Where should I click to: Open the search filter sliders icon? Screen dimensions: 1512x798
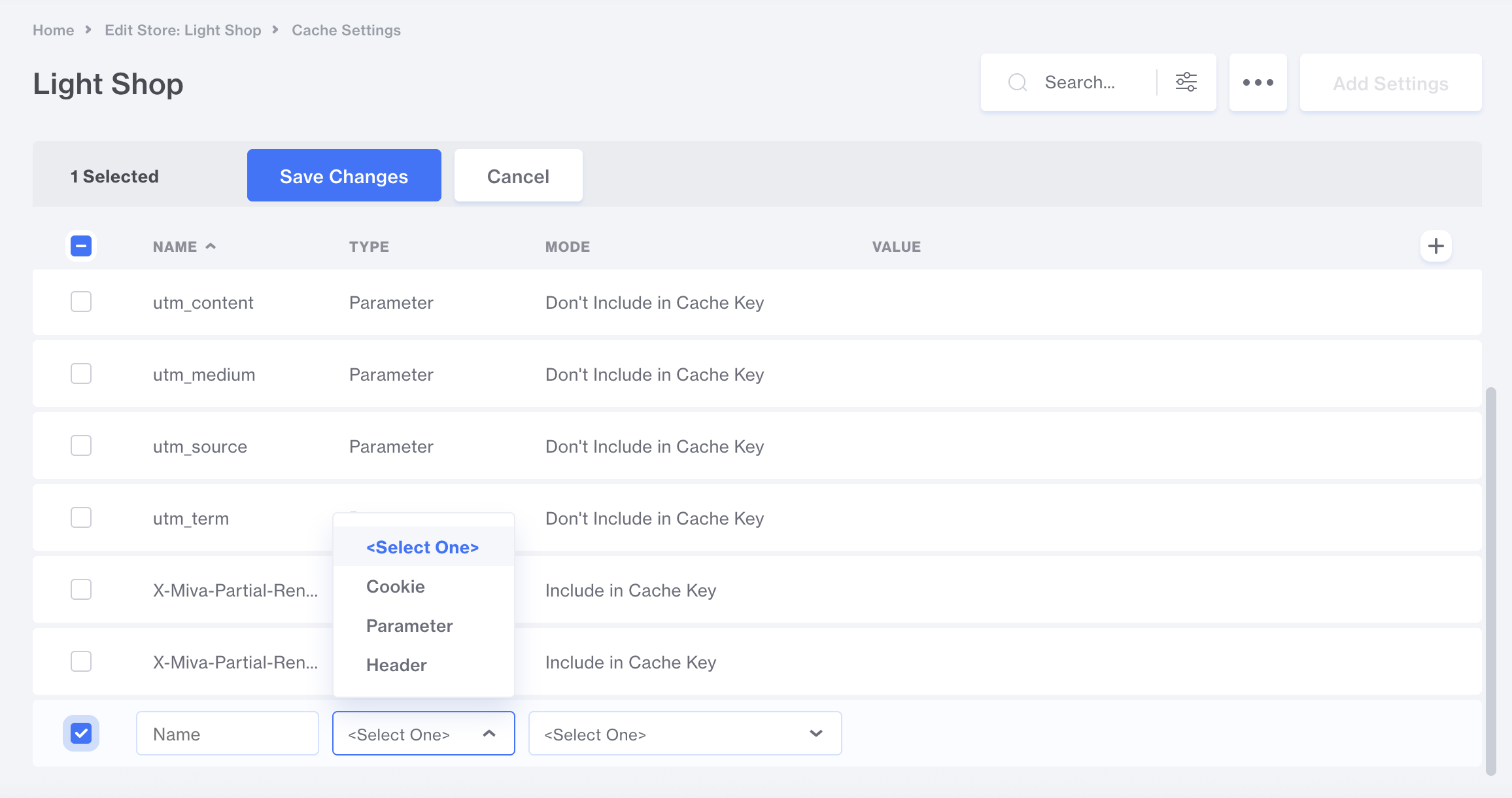1186,82
